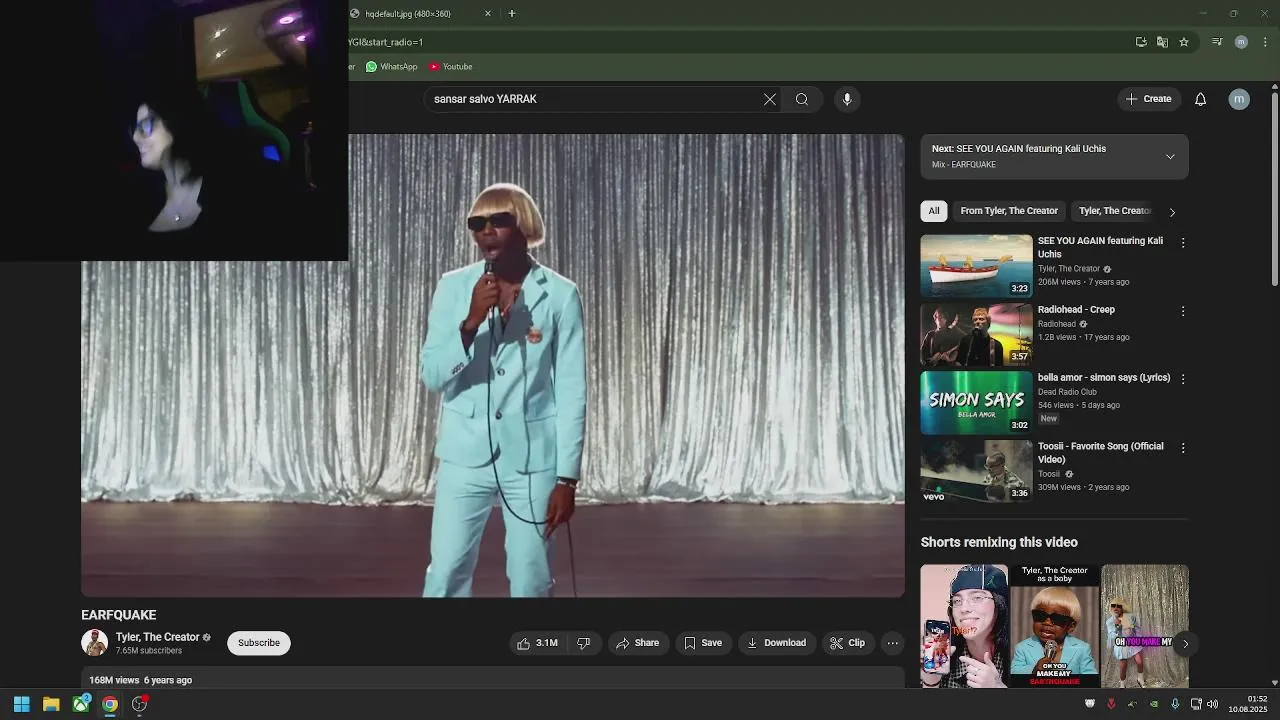Open Chrome three-dot menu
Viewport: 1280px width, 720px height.
1264,42
